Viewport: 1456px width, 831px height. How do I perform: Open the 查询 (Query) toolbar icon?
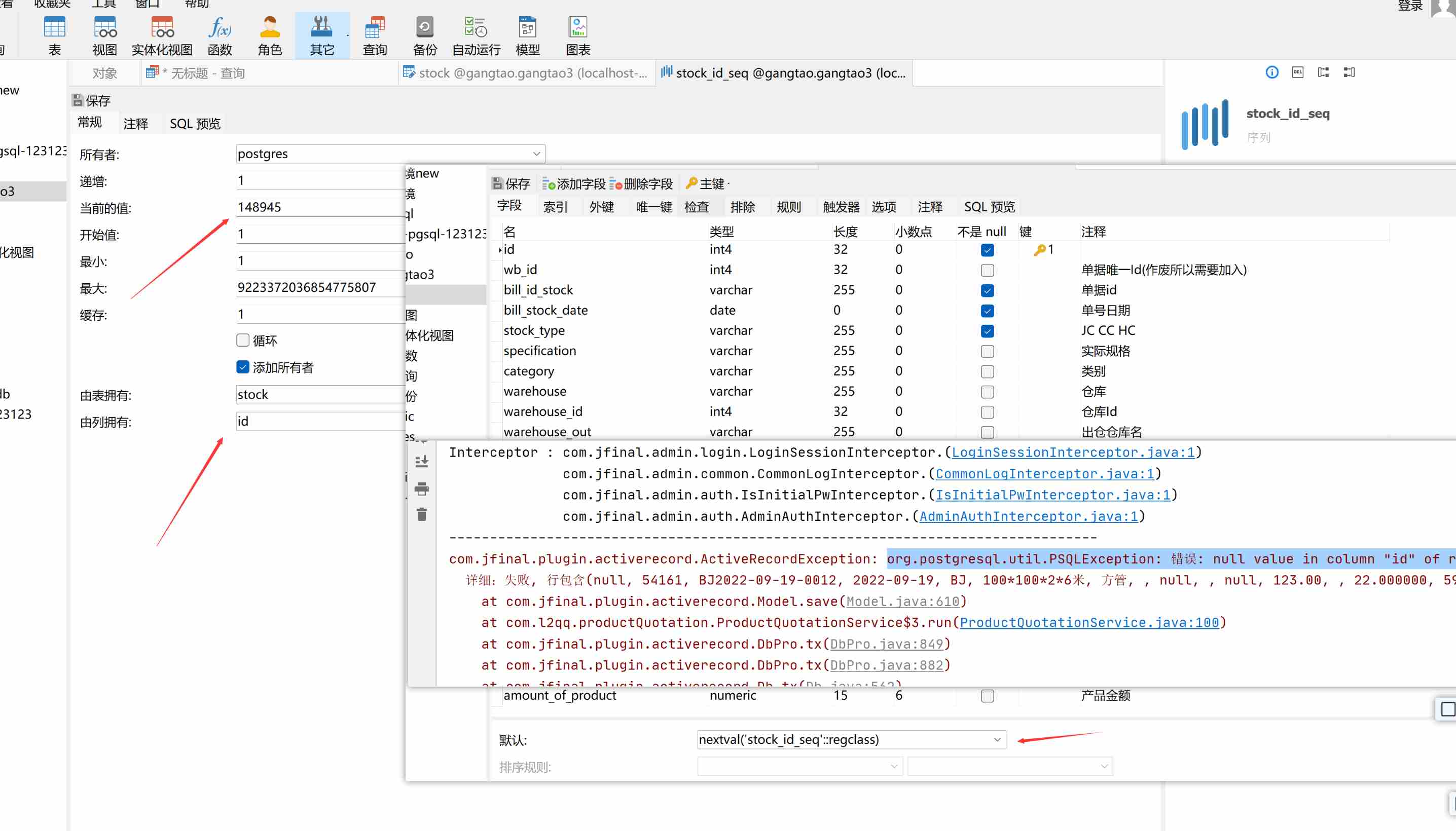(375, 35)
